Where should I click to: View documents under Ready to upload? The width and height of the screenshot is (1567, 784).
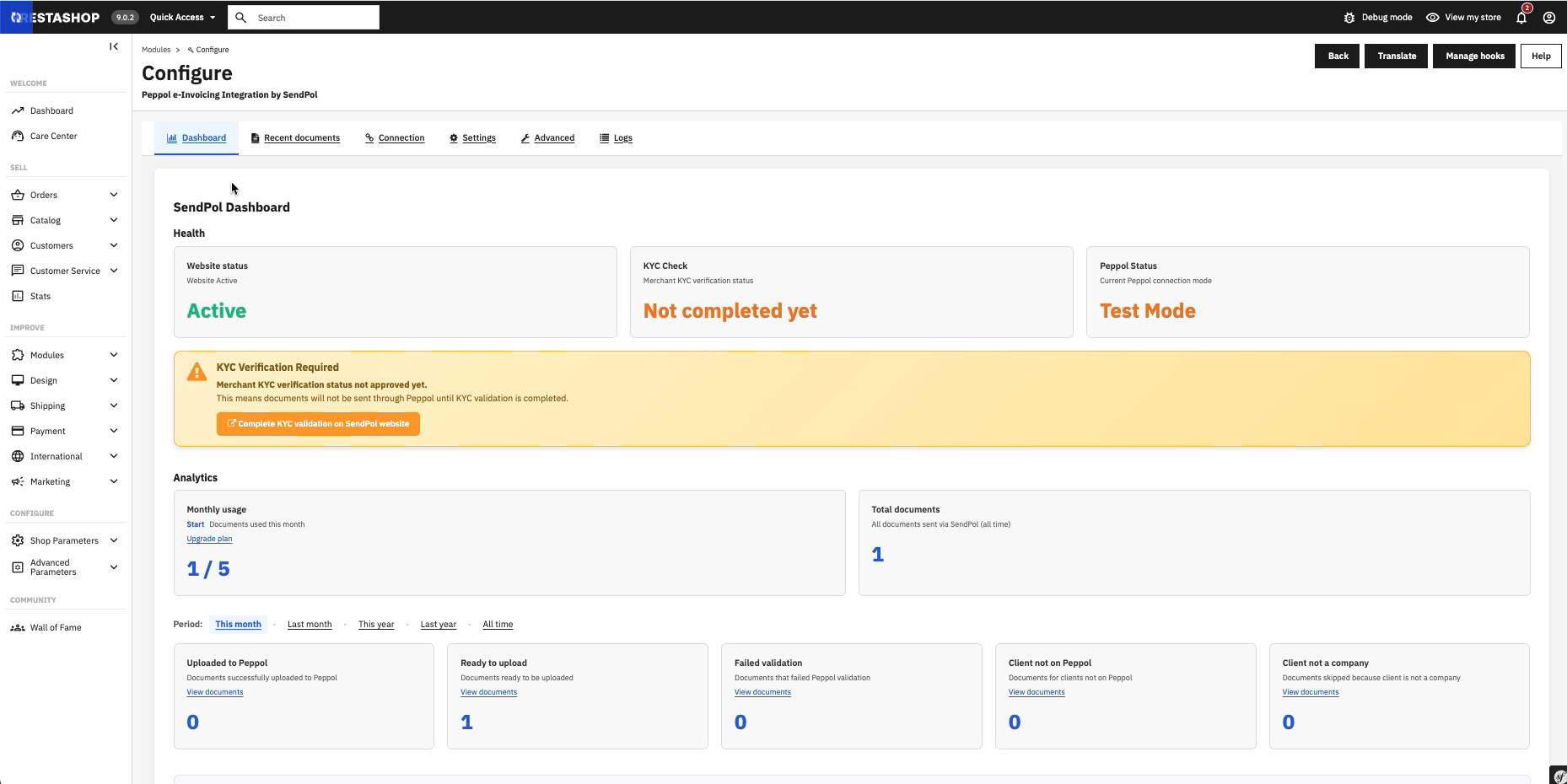coord(488,692)
